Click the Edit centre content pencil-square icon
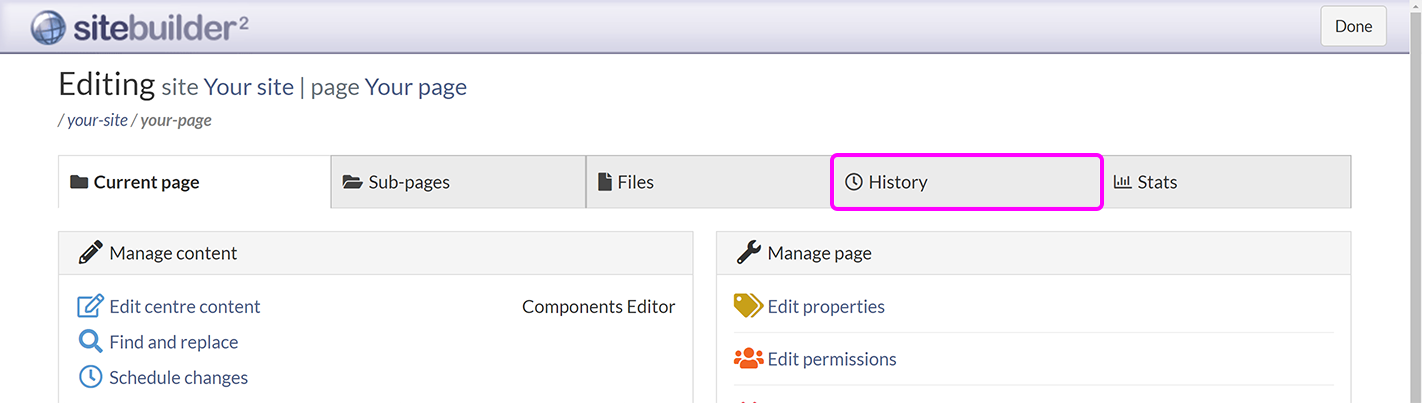Screen dimensions: 1422x403 click(x=91, y=307)
